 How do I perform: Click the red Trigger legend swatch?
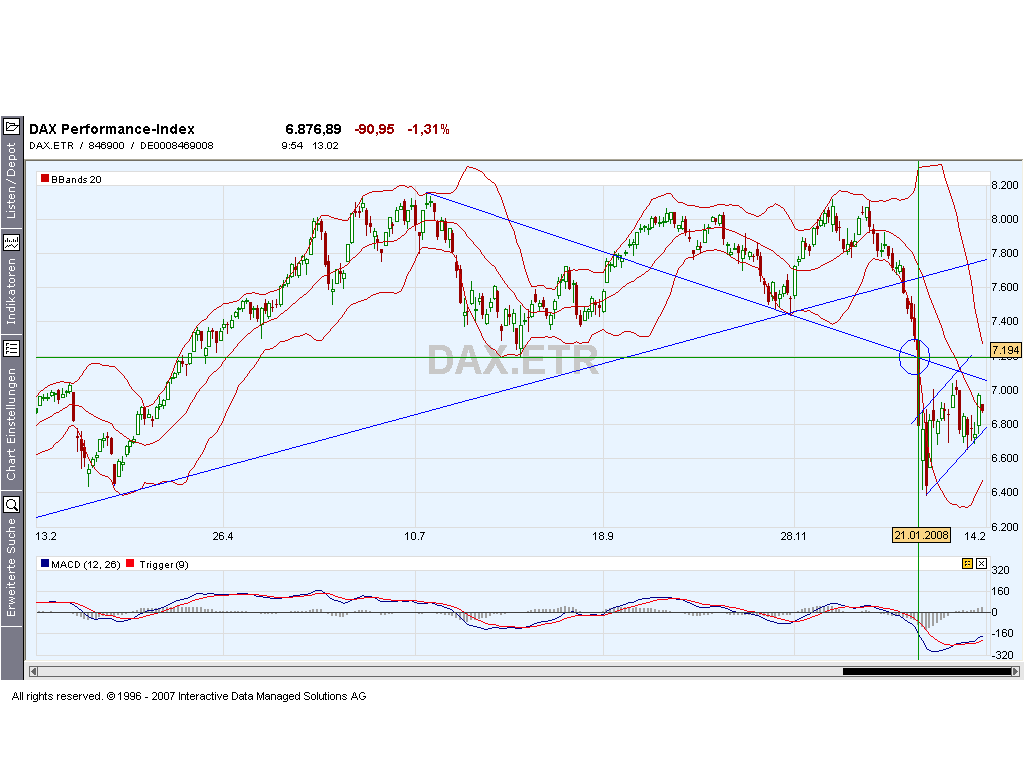tap(130, 563)
